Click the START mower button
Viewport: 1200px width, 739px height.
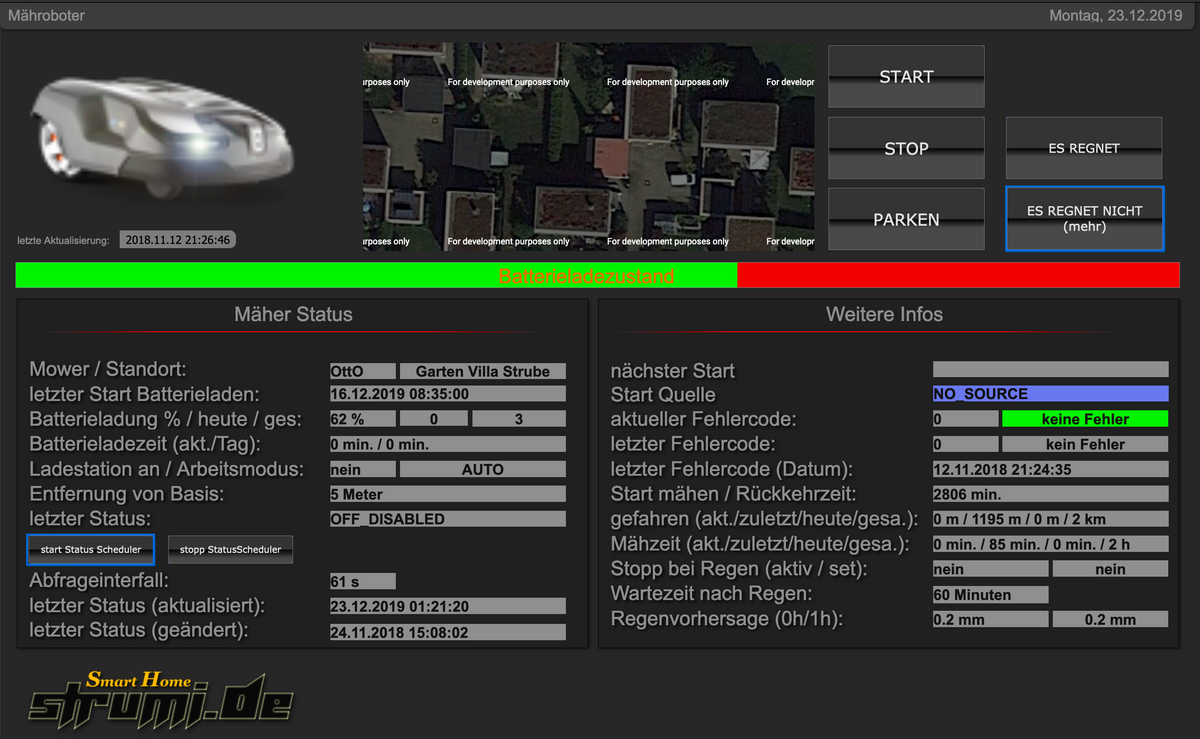pyautogui.click(x=906, y=76)
